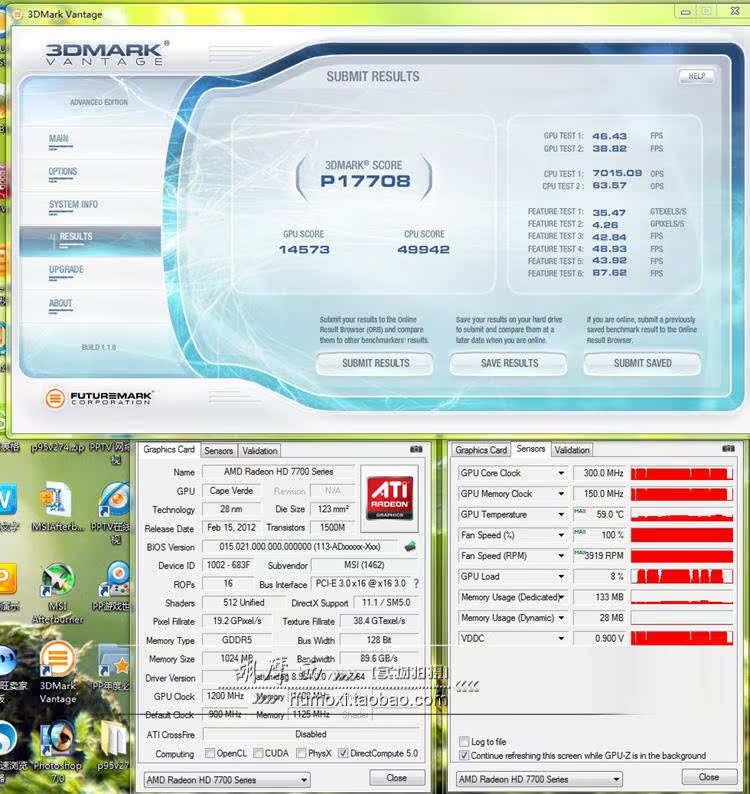Click the HELP button in 3DMark
This screenshot has width=750, height=794.
(697, 76)
